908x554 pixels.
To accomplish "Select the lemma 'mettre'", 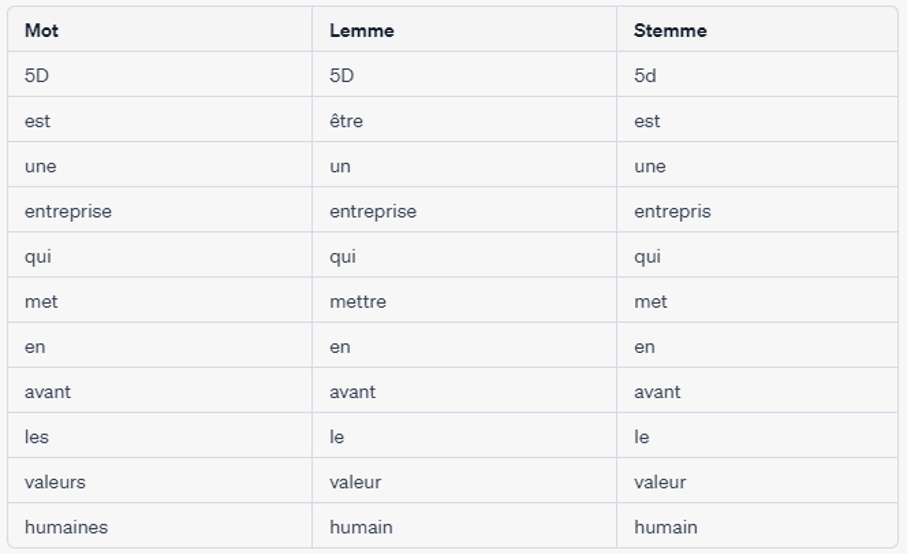I will click(x=358, y=302).
